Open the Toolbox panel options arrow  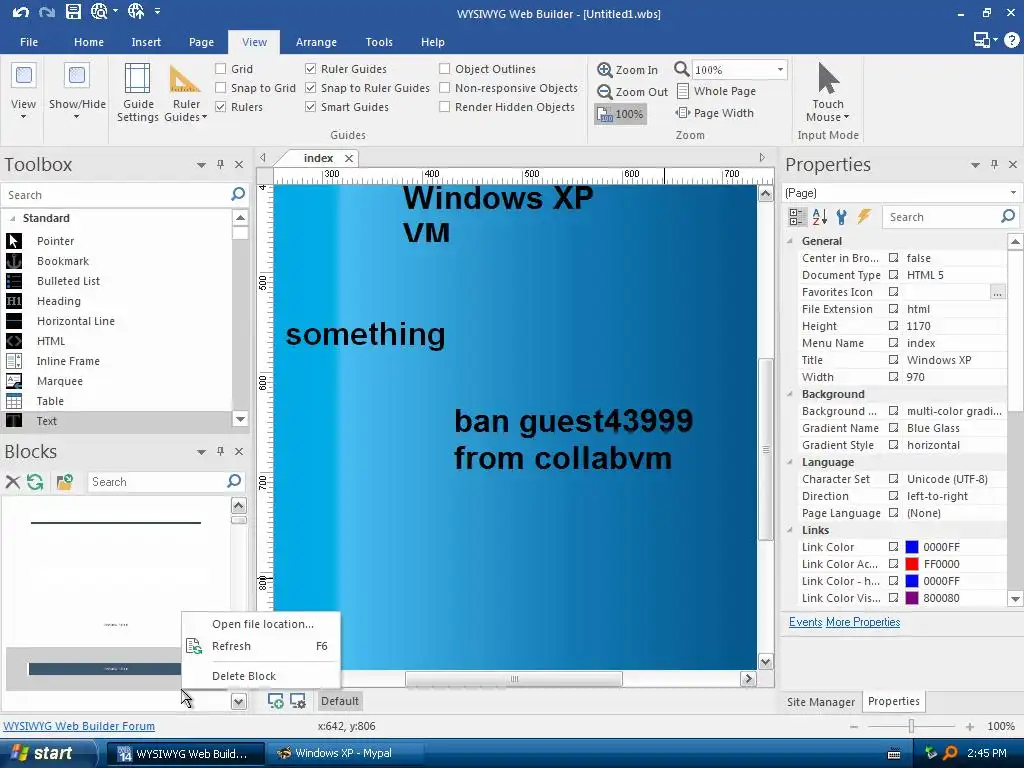click(201, 165)
